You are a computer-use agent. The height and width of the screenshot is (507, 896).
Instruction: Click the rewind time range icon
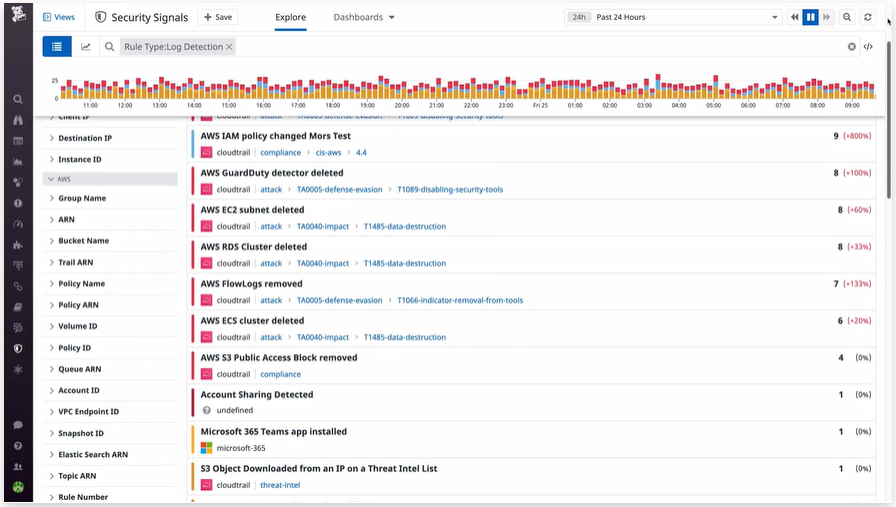(794, 17)
